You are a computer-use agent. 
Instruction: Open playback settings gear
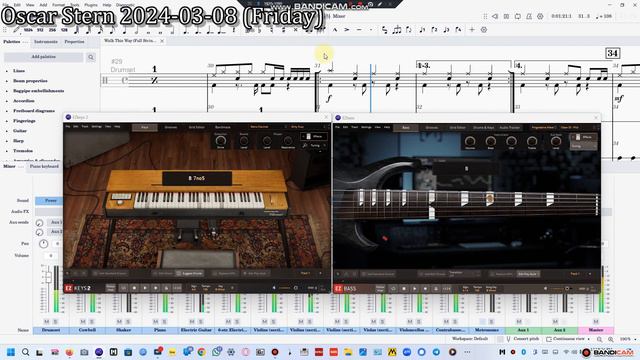(540, 16)
